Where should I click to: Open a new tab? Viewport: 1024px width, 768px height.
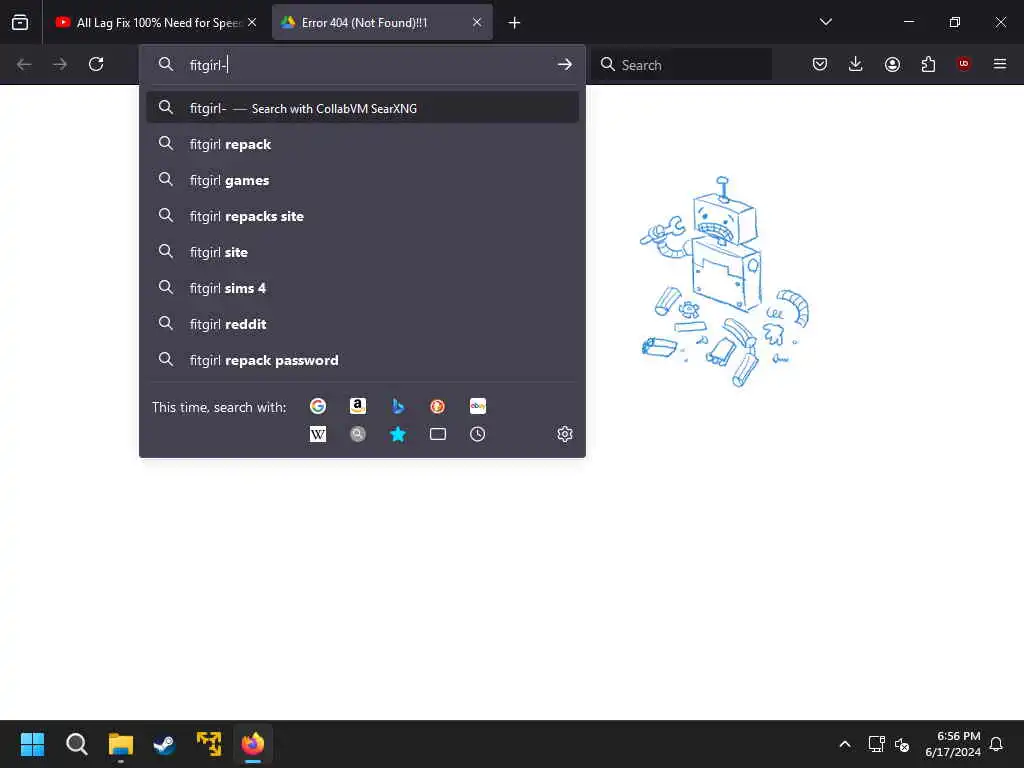click(x=515, y=23)
